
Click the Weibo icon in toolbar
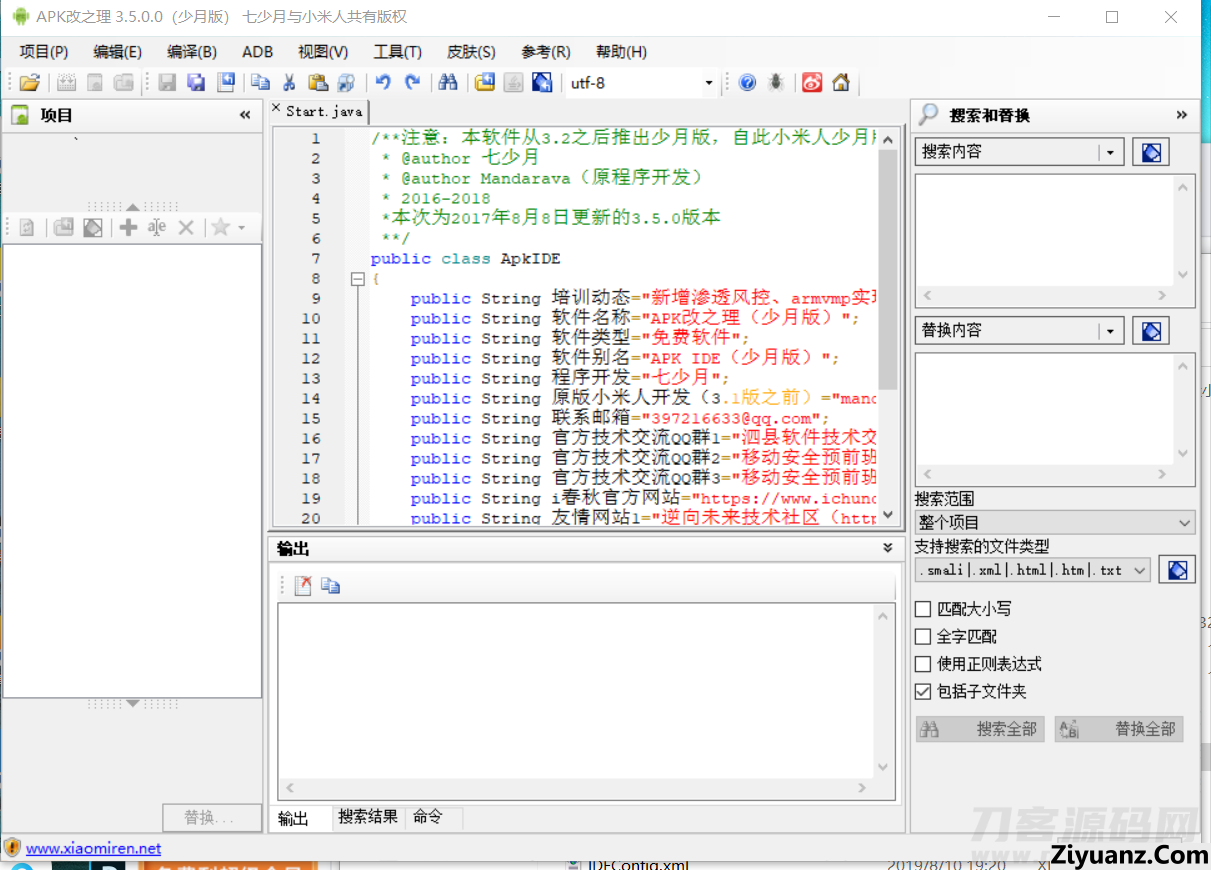[x=812, y=83]
